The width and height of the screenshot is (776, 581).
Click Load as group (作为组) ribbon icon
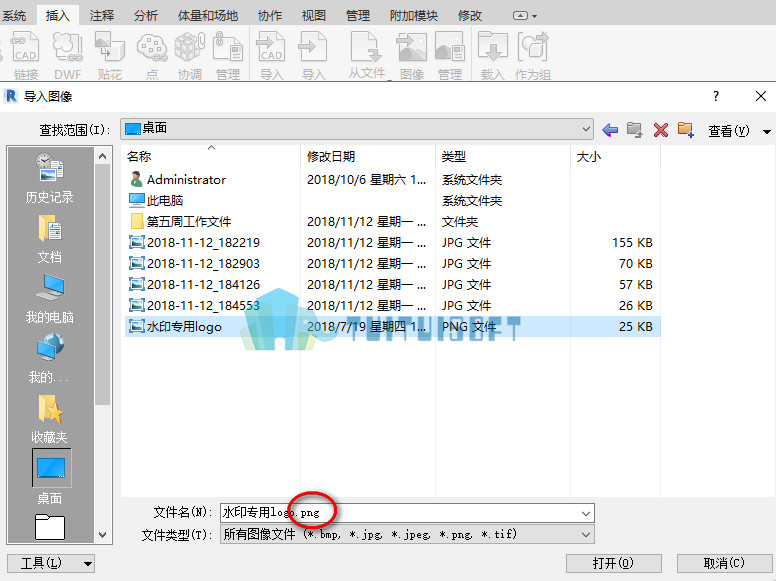[533, 47]
